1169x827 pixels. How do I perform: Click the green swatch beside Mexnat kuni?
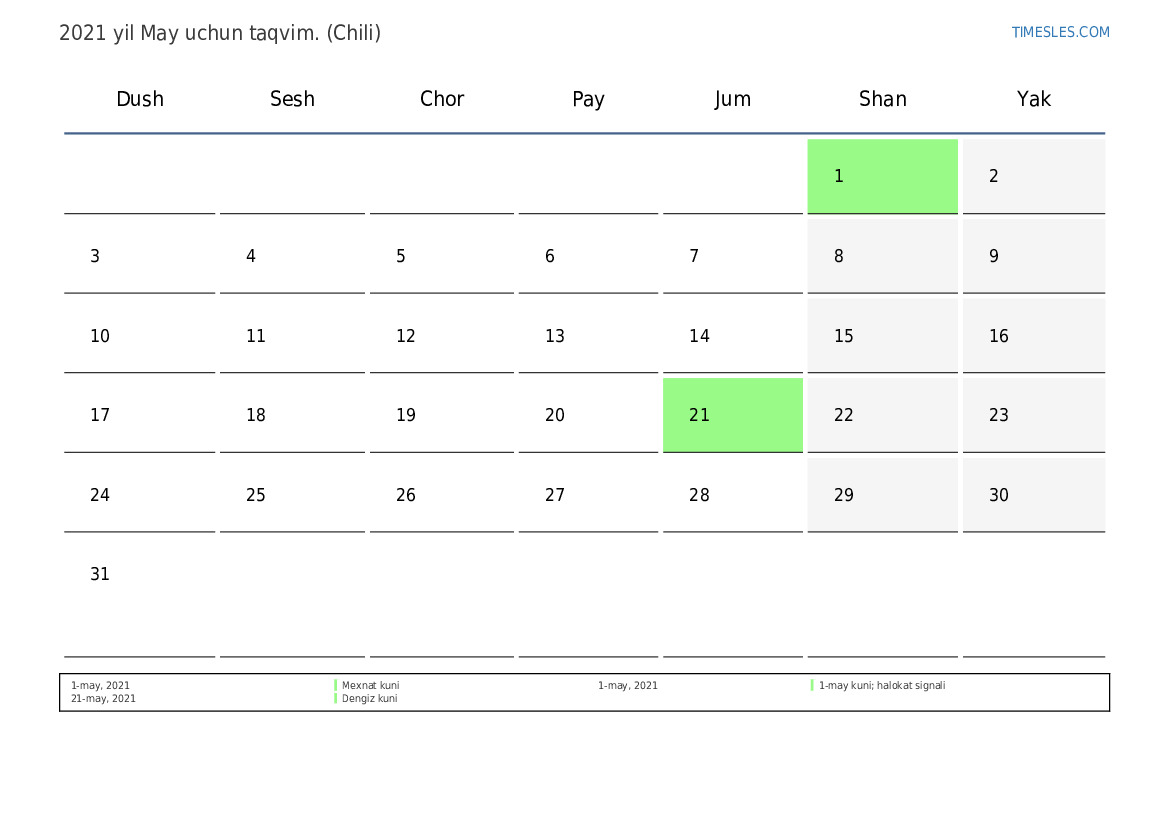click(x=336, y=686)
